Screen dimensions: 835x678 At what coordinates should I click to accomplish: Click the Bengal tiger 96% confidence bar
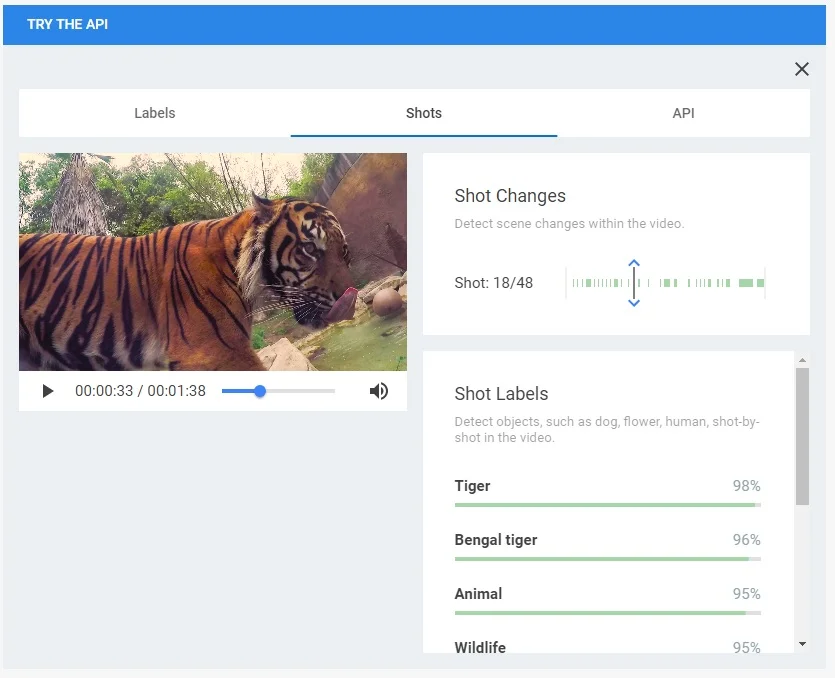(x=608, y=559)
